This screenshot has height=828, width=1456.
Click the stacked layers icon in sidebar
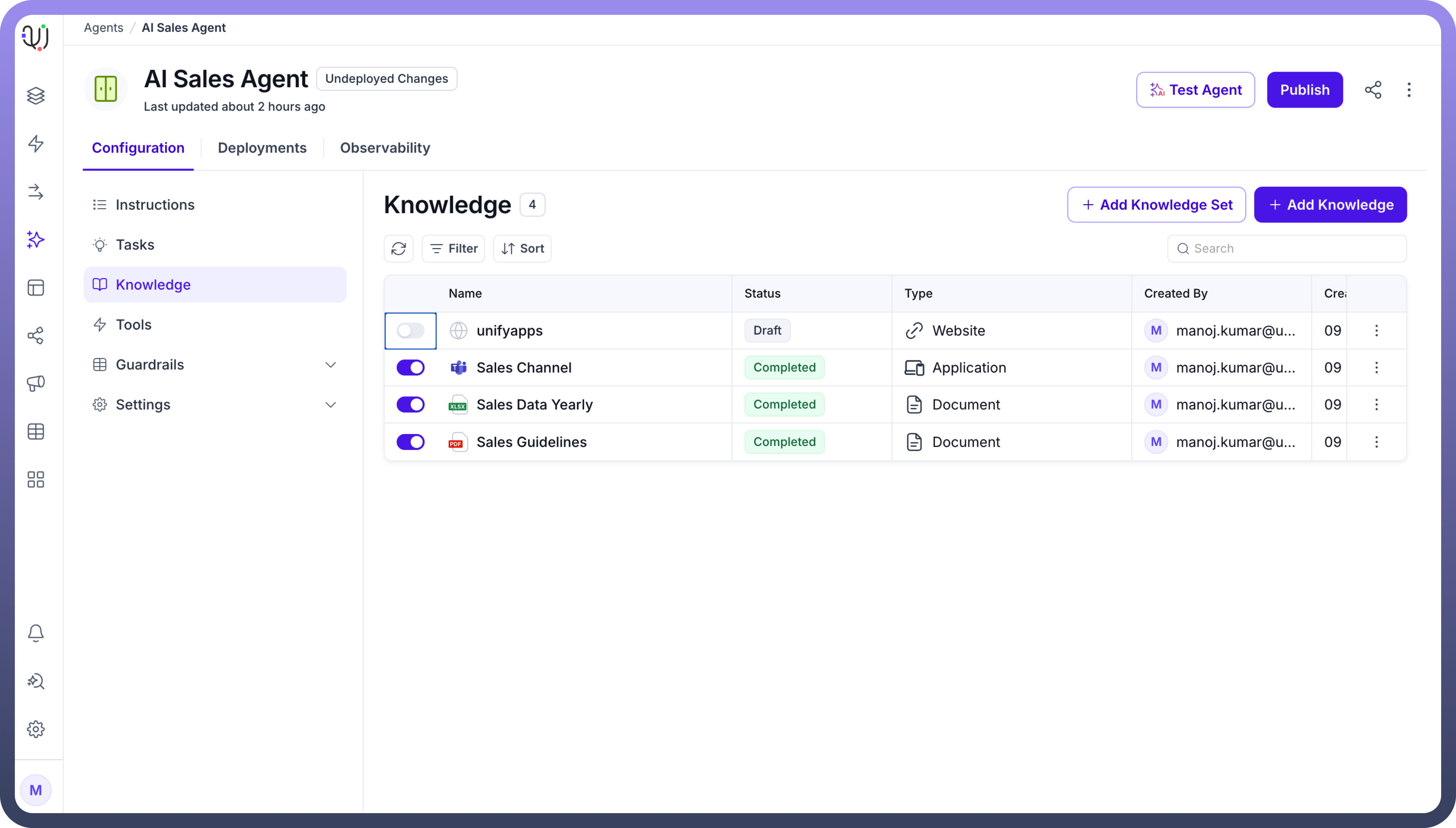[x=36, y=95]
